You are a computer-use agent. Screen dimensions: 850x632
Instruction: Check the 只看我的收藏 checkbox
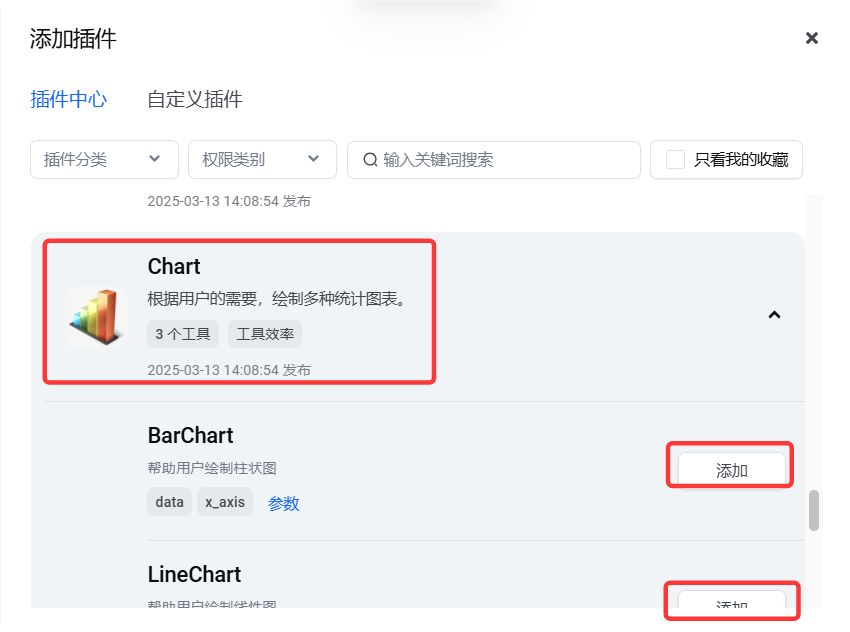(675, 160)
